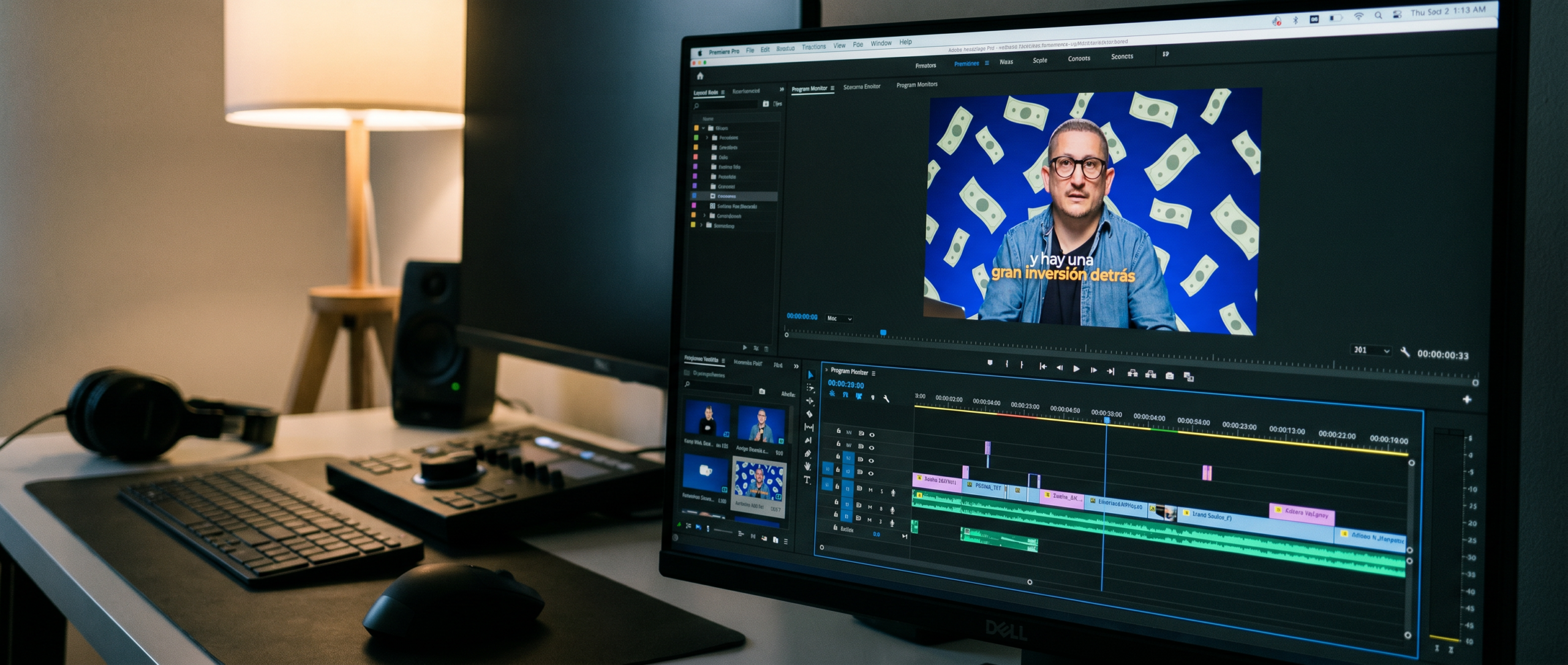Click the Wi-Fi icon in menu bar
The image size is (1568, 665).
pyautogui.click(x=1358, y=17)
